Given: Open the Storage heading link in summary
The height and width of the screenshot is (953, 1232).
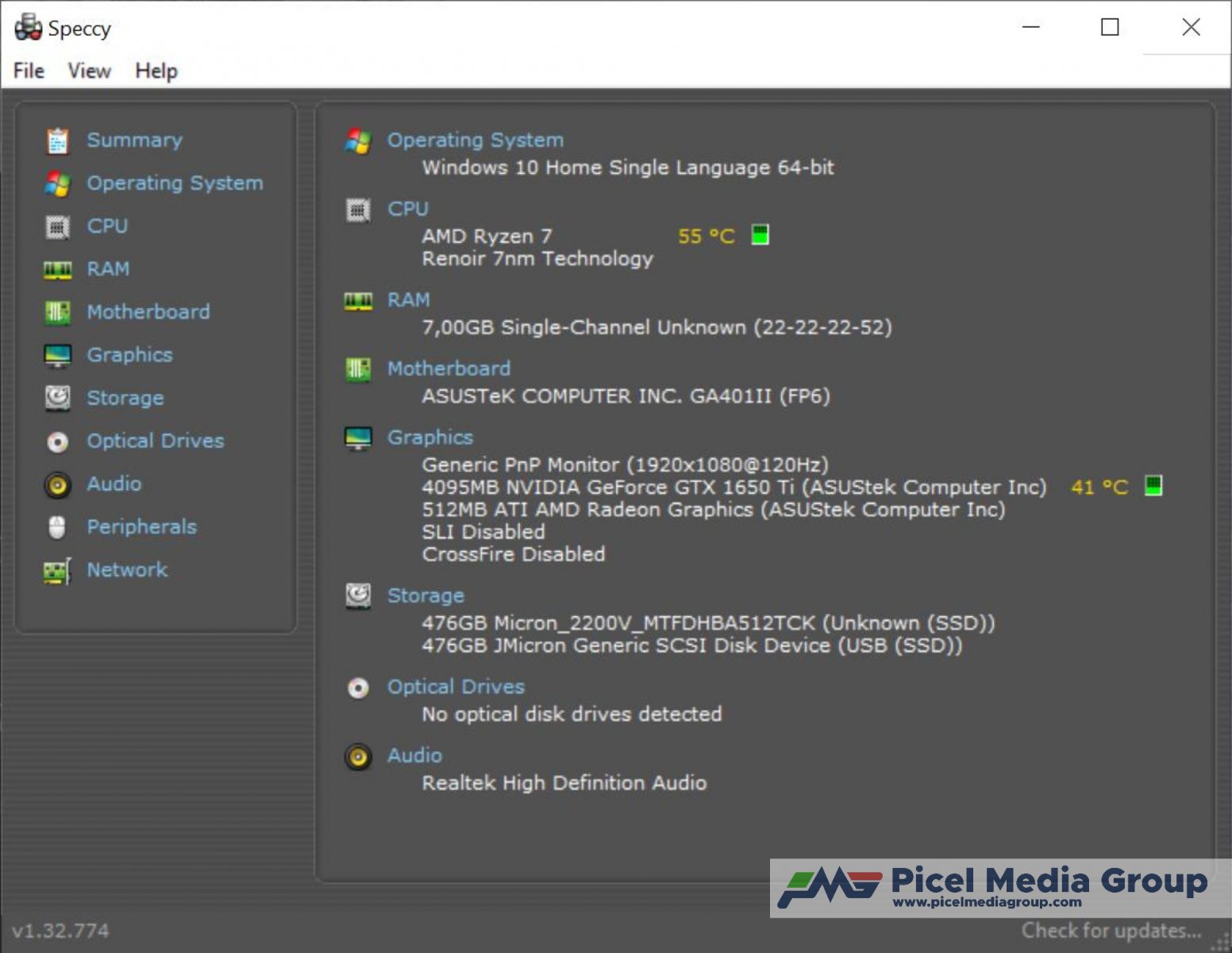Looking at the screenshot, I should coord(425,596).
